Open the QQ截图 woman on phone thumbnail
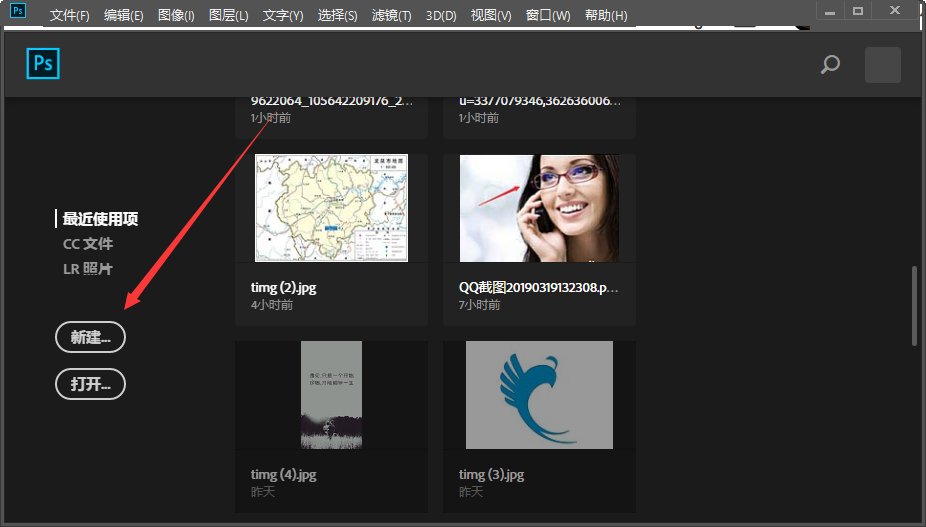Viewport: 926px width, 527px height. [x=539, y=208]
